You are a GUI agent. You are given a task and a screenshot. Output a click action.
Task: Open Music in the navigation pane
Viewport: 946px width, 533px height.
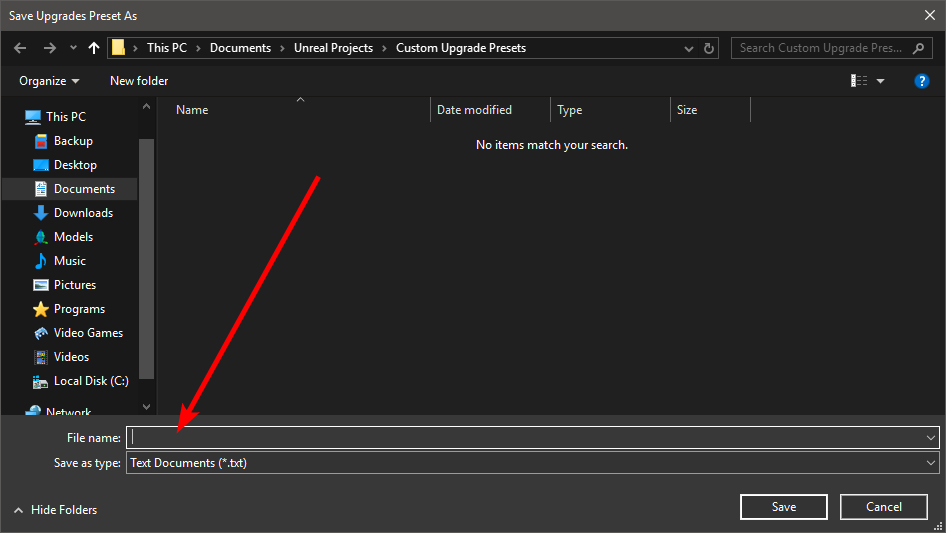click(x=69, y=261)
